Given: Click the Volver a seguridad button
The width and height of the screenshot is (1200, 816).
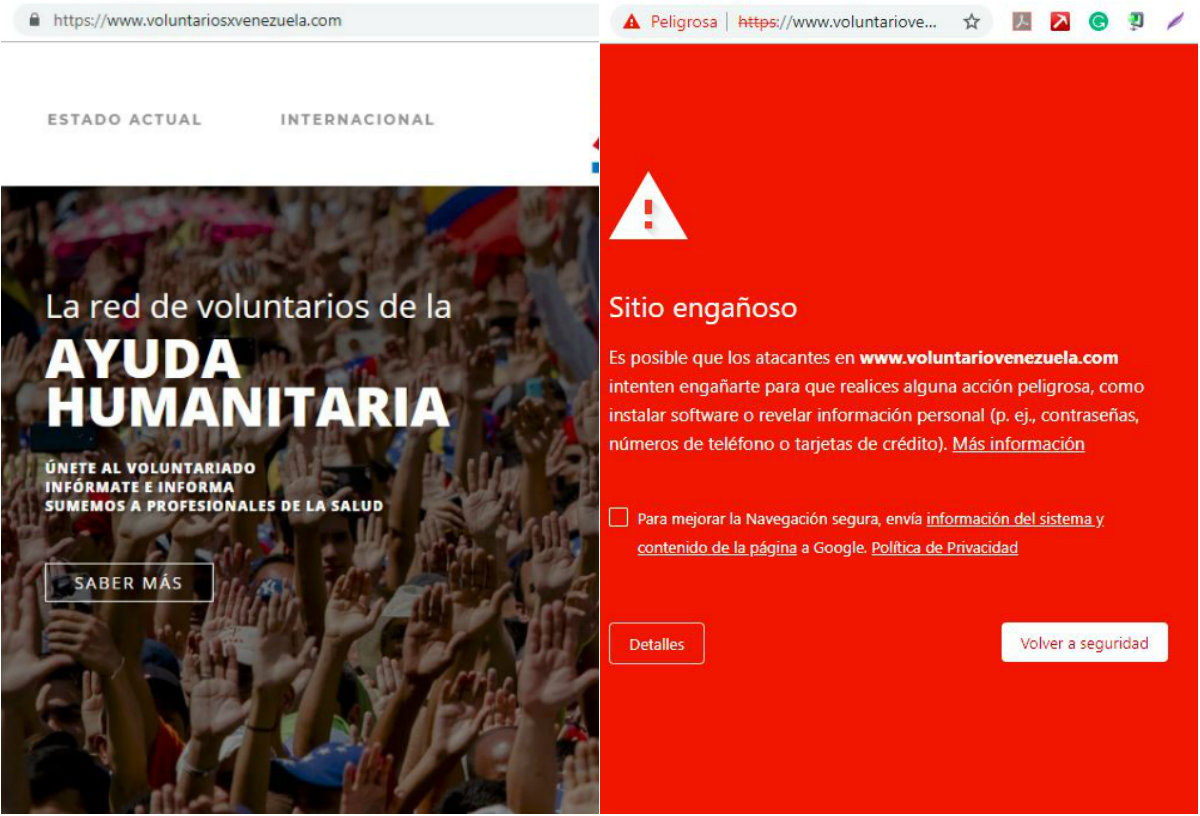Looking at the screenshot, I should 1084,643.
